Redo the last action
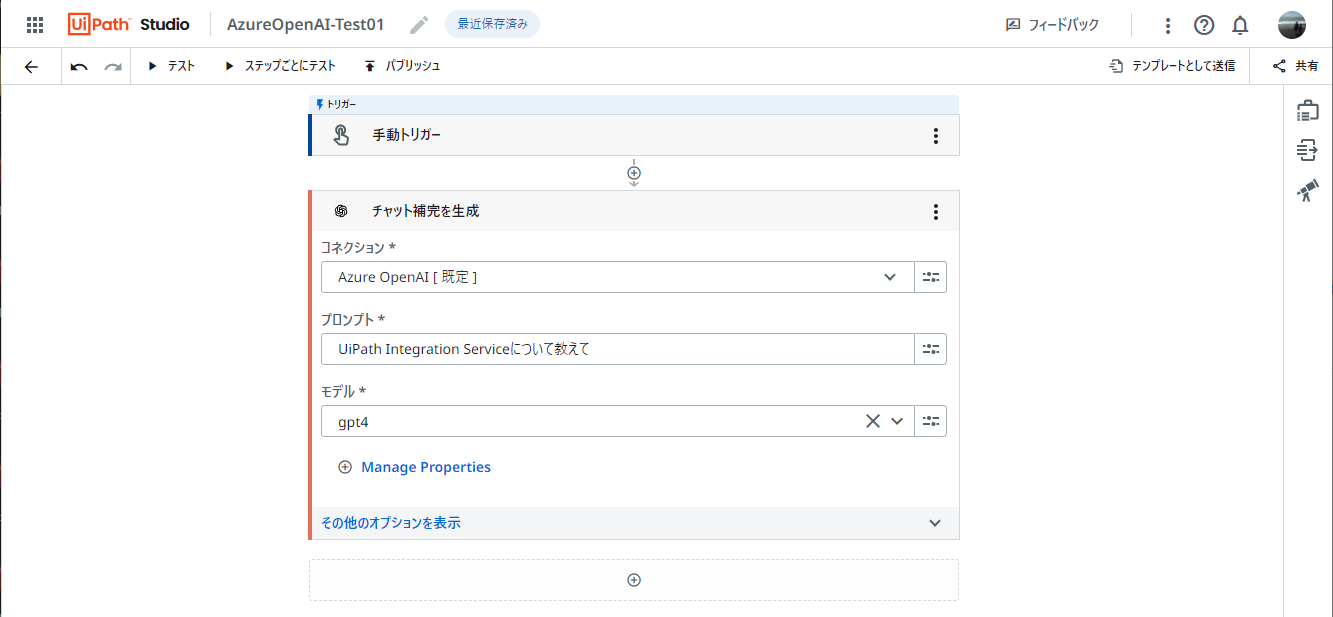Viewport: 1333px width, 617px height. coord(113,66)
